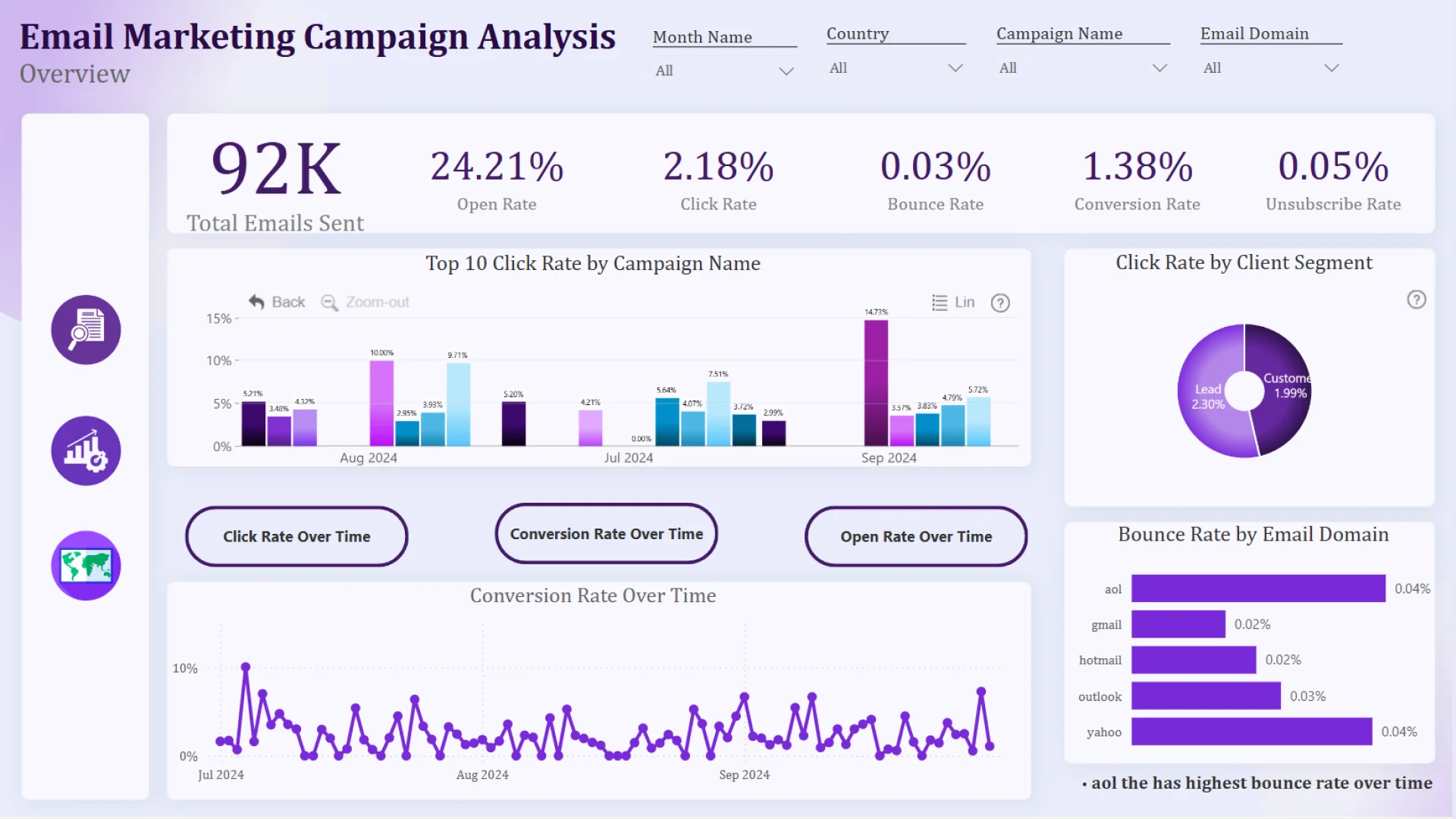Screen dimensions: 1456x819
Task: Select the aol bounce rate bar
Action: [x=1258, y=588]
